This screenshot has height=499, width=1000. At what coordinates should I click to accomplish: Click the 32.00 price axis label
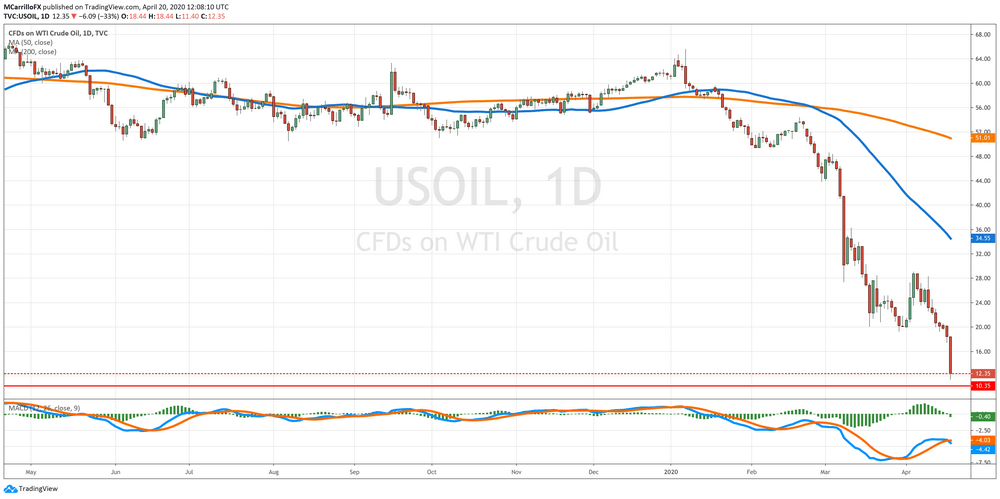tap(982, 254)
